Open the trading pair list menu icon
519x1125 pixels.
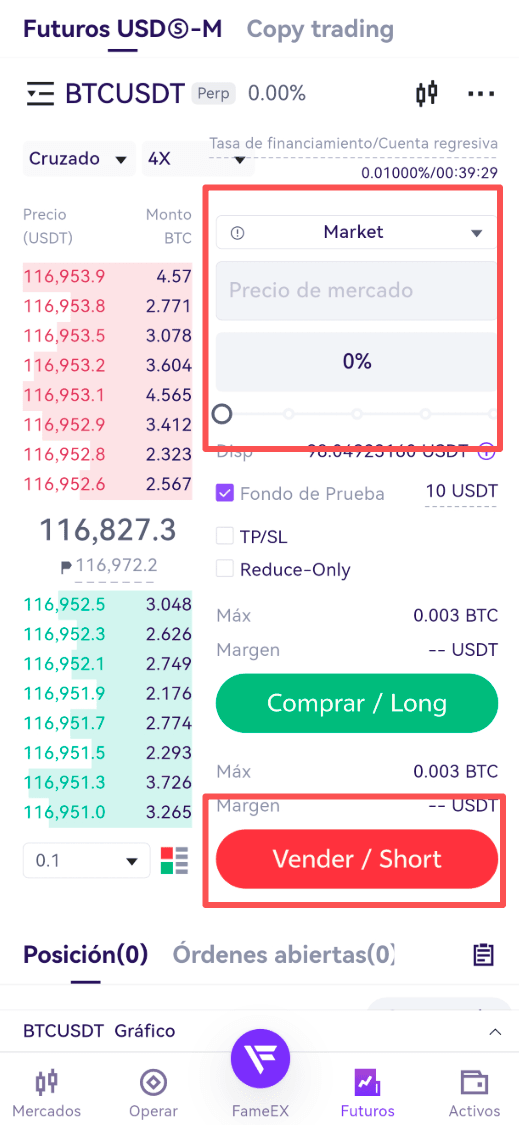point(40,93)
